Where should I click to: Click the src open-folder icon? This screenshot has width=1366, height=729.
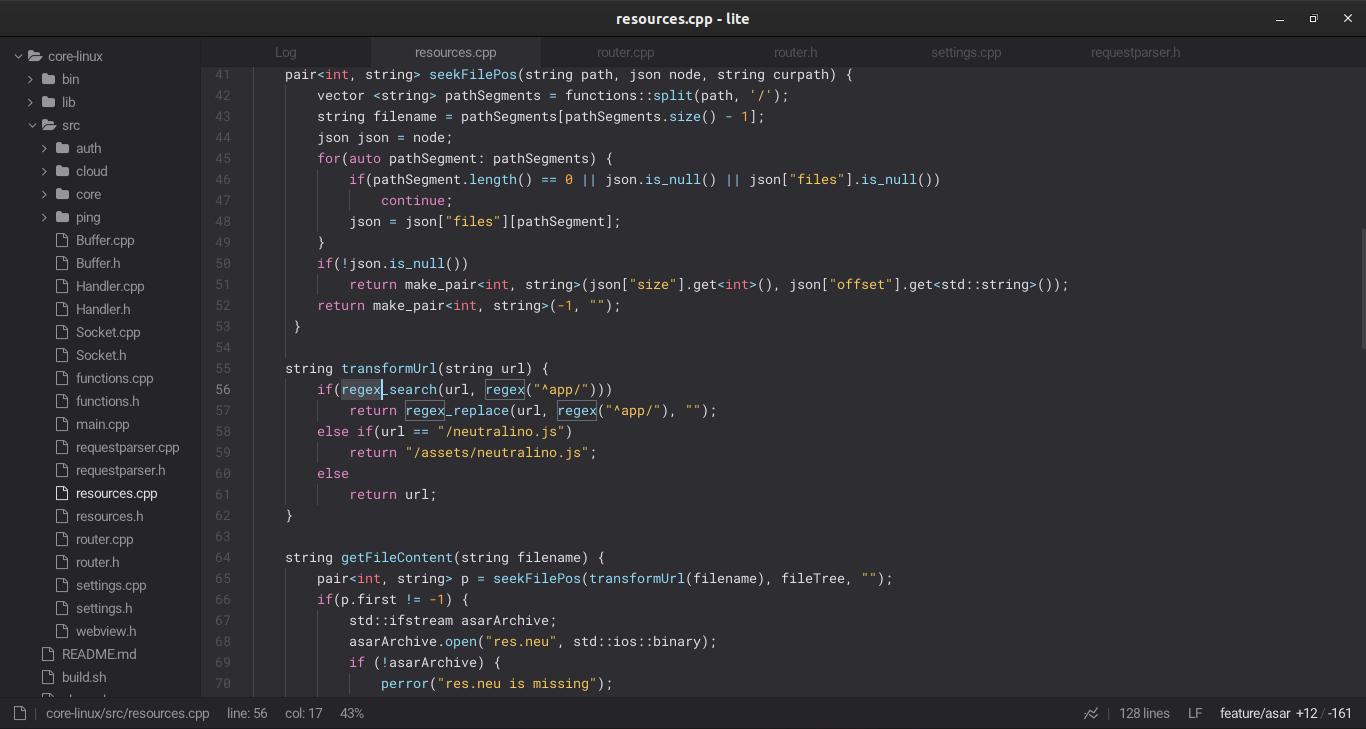[48, 125]
